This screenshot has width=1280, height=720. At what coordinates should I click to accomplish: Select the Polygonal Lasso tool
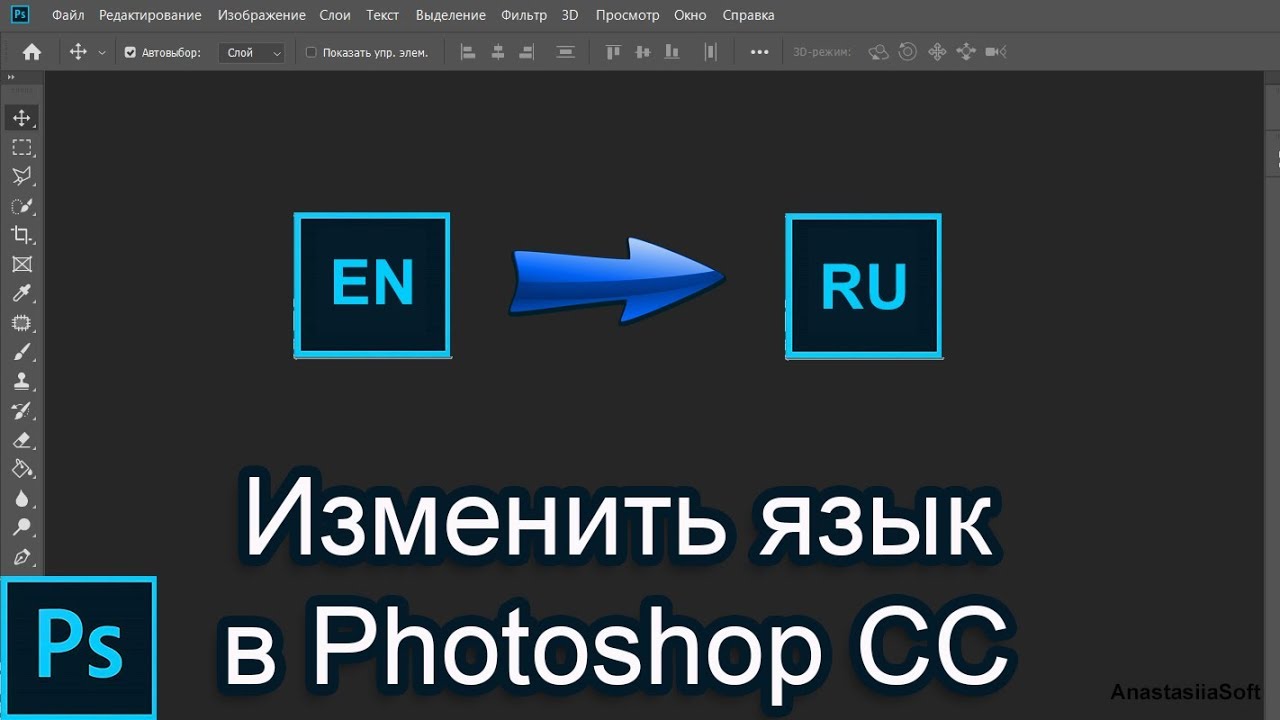tap(21, 176)
